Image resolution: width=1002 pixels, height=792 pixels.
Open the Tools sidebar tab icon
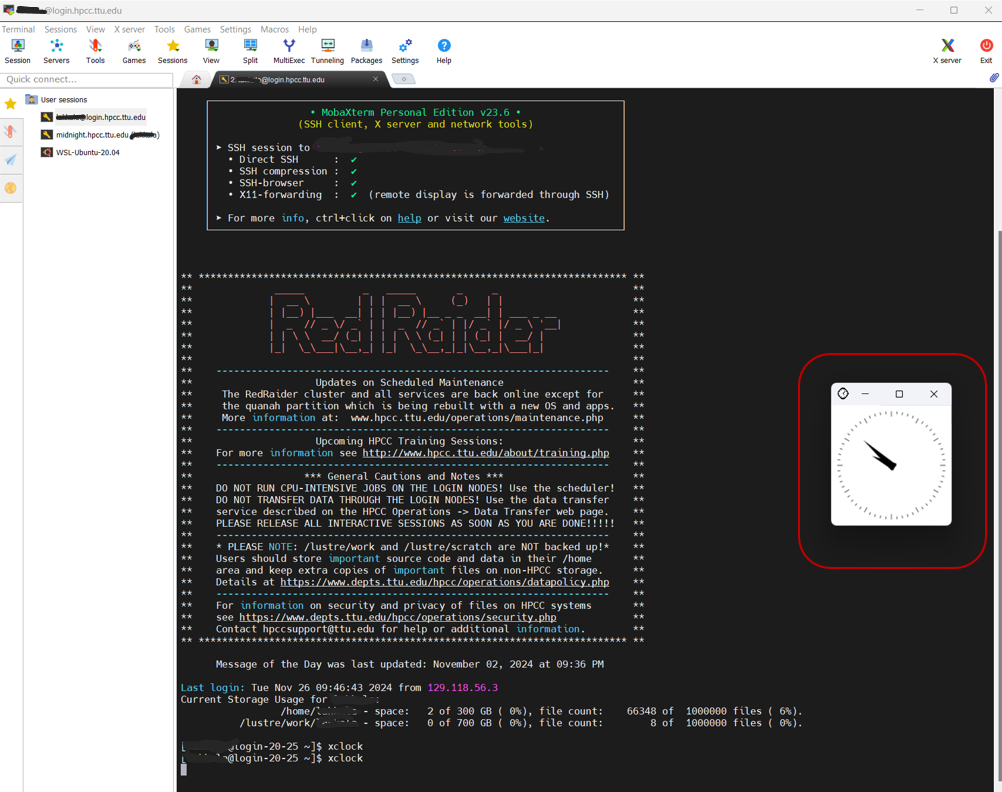coord(11,132)
